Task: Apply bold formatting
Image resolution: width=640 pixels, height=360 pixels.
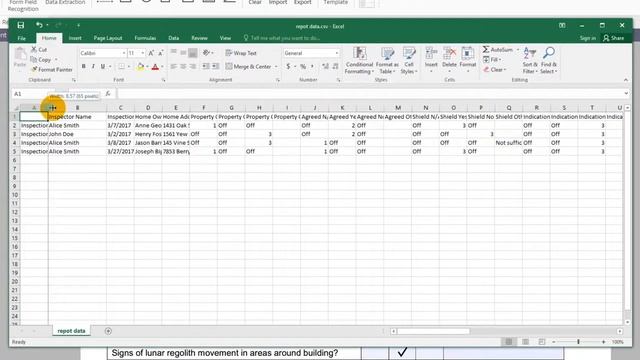Action: 84,67
